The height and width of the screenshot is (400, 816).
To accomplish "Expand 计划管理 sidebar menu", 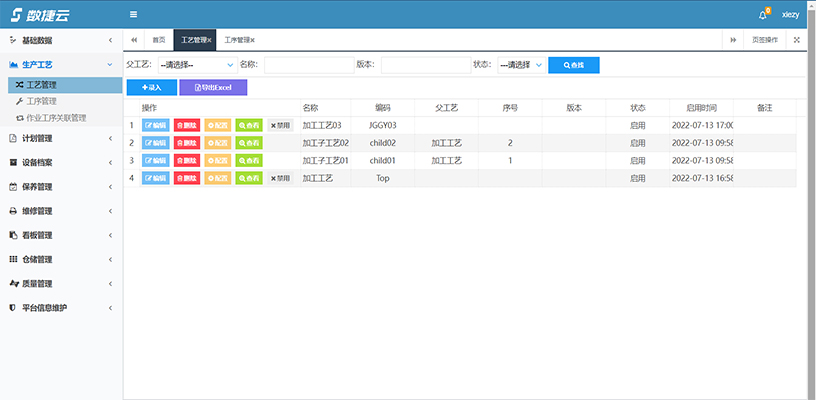I will tap(60, 138).
